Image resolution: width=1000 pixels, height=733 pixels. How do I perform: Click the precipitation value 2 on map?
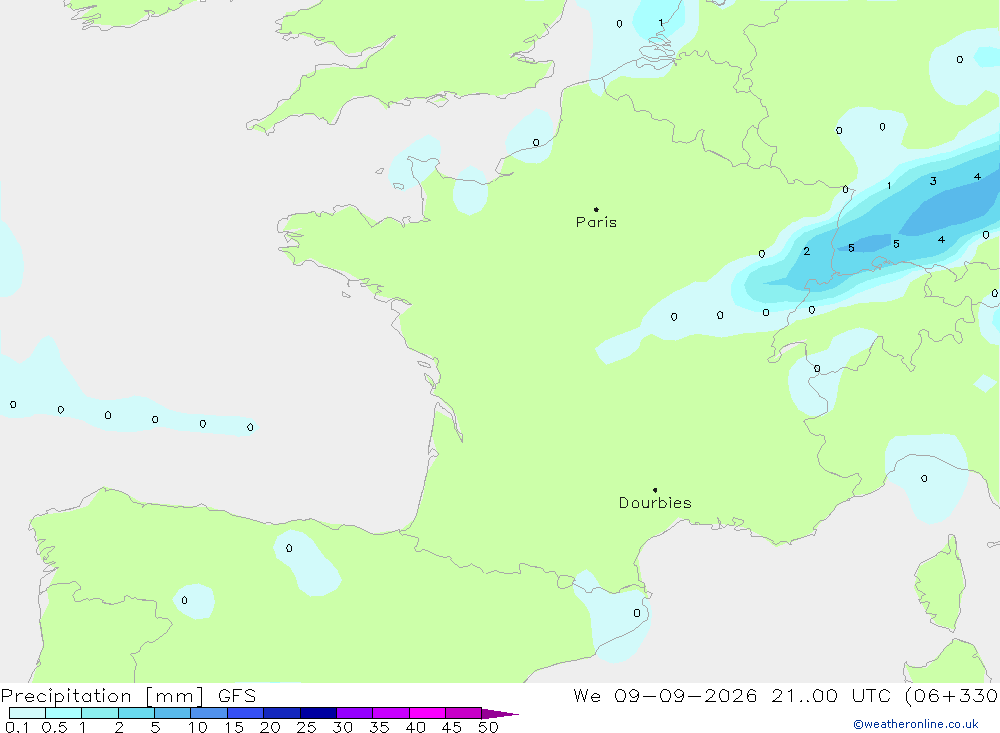807,251
